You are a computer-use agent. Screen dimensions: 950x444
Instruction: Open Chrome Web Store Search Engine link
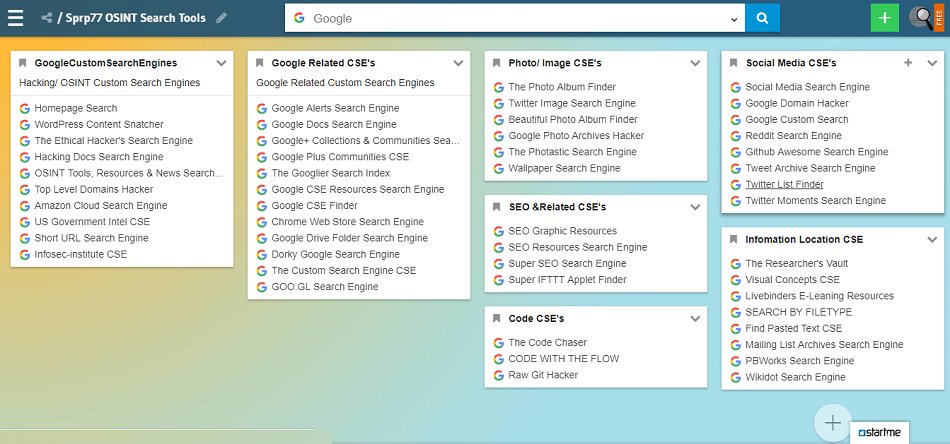347,222
